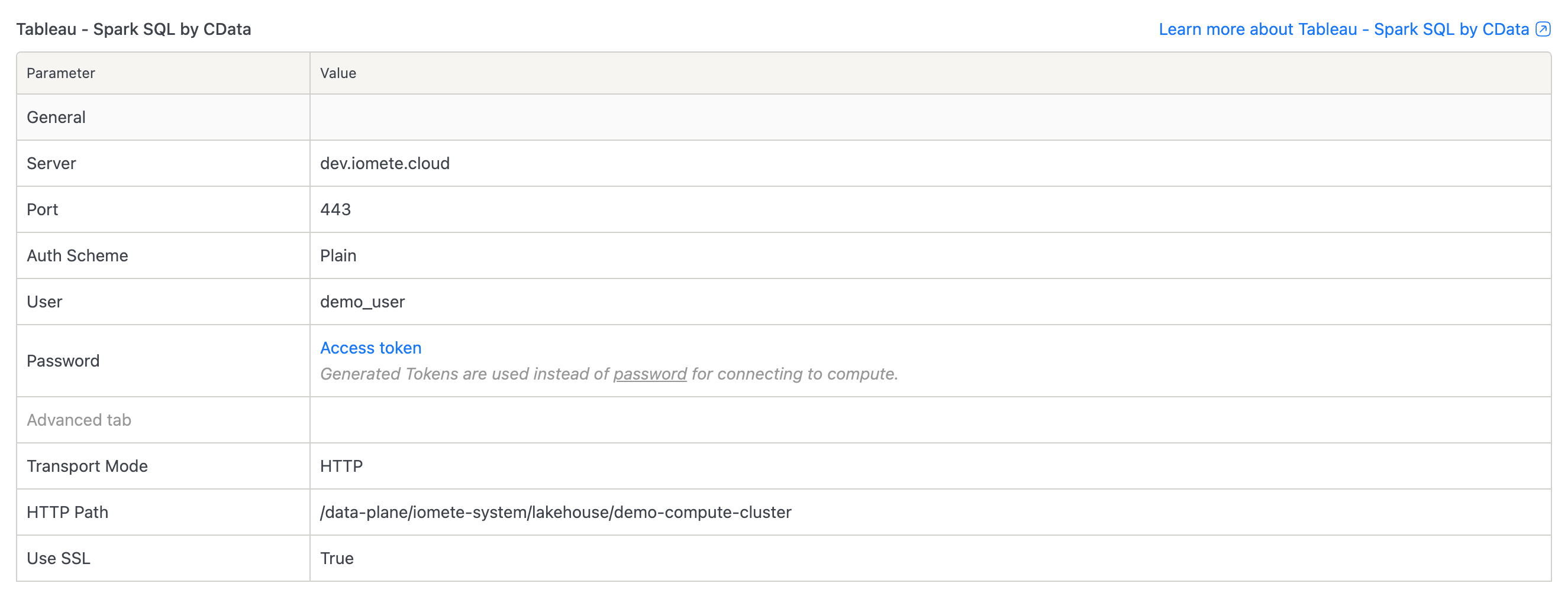Click the Plain auth scheme value
The width and height of the screenshot is (1568, 596).
coord(338,256)
